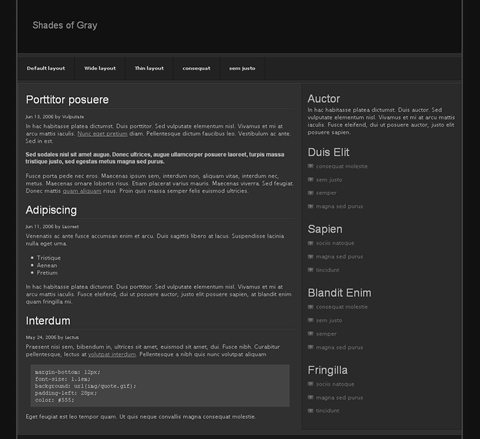Screen dimensions: 480x439
Task: Click the Duis Elit sidebar heading
Action: click(x=328, y=152)
